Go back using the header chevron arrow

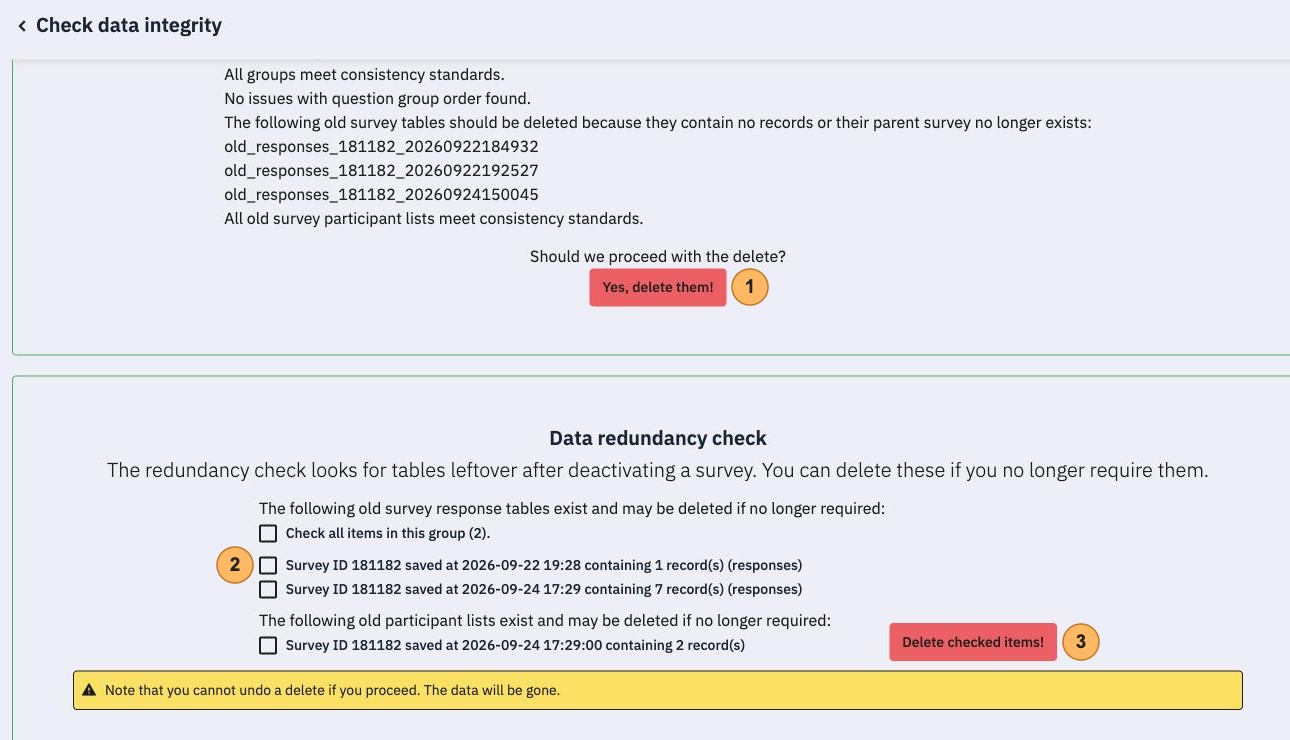point(22,26)
